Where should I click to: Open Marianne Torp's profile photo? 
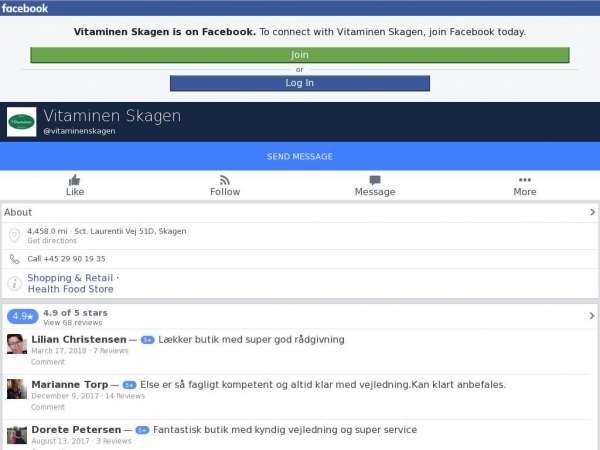tap(17, 389)
